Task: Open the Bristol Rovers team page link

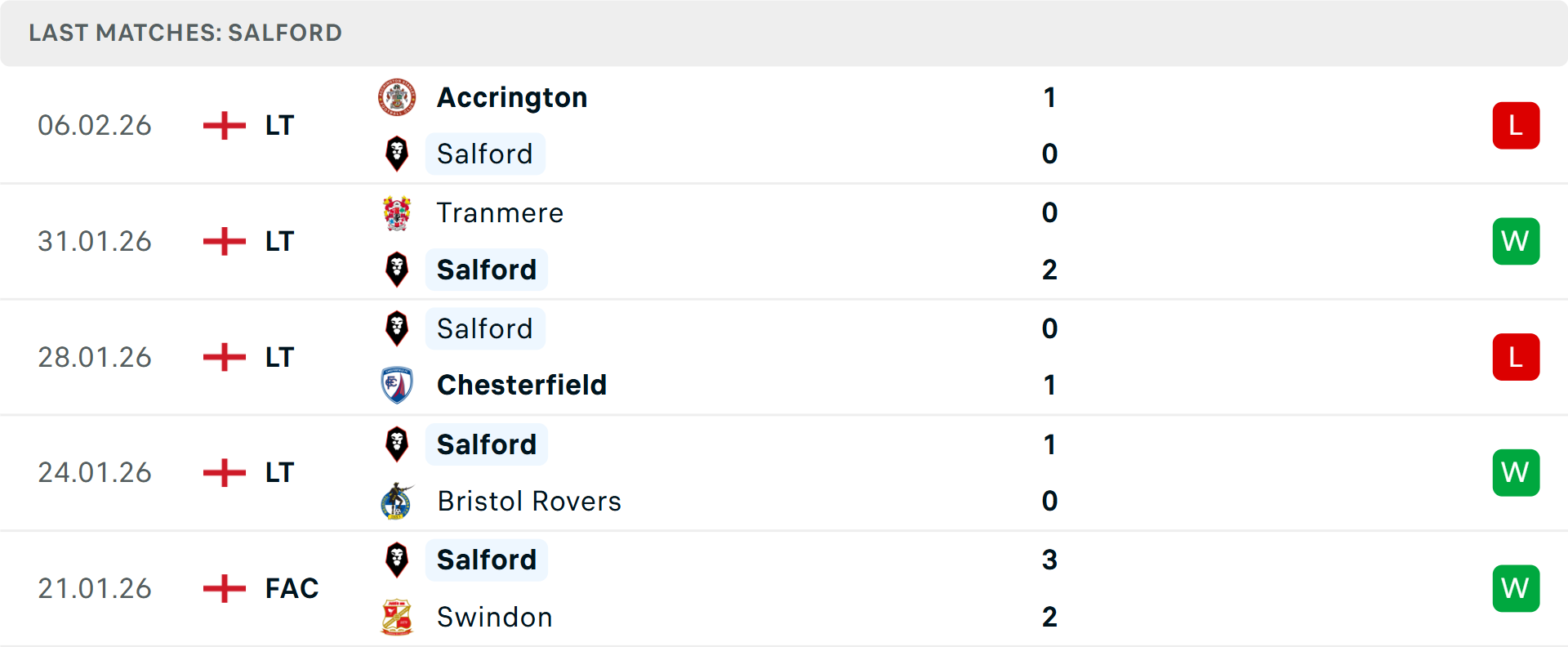Action: pos(529,501)
